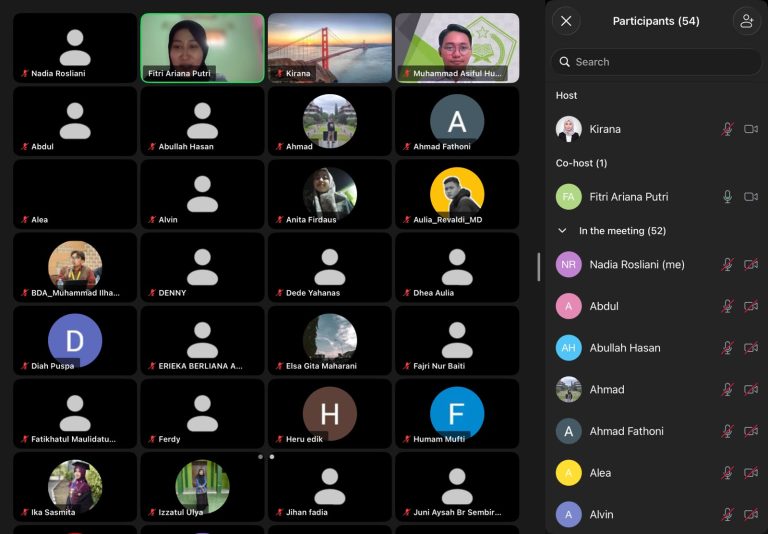Select the DENNY tile in gallery
This screenshot has height=534, width=768.
click(202, 267)
